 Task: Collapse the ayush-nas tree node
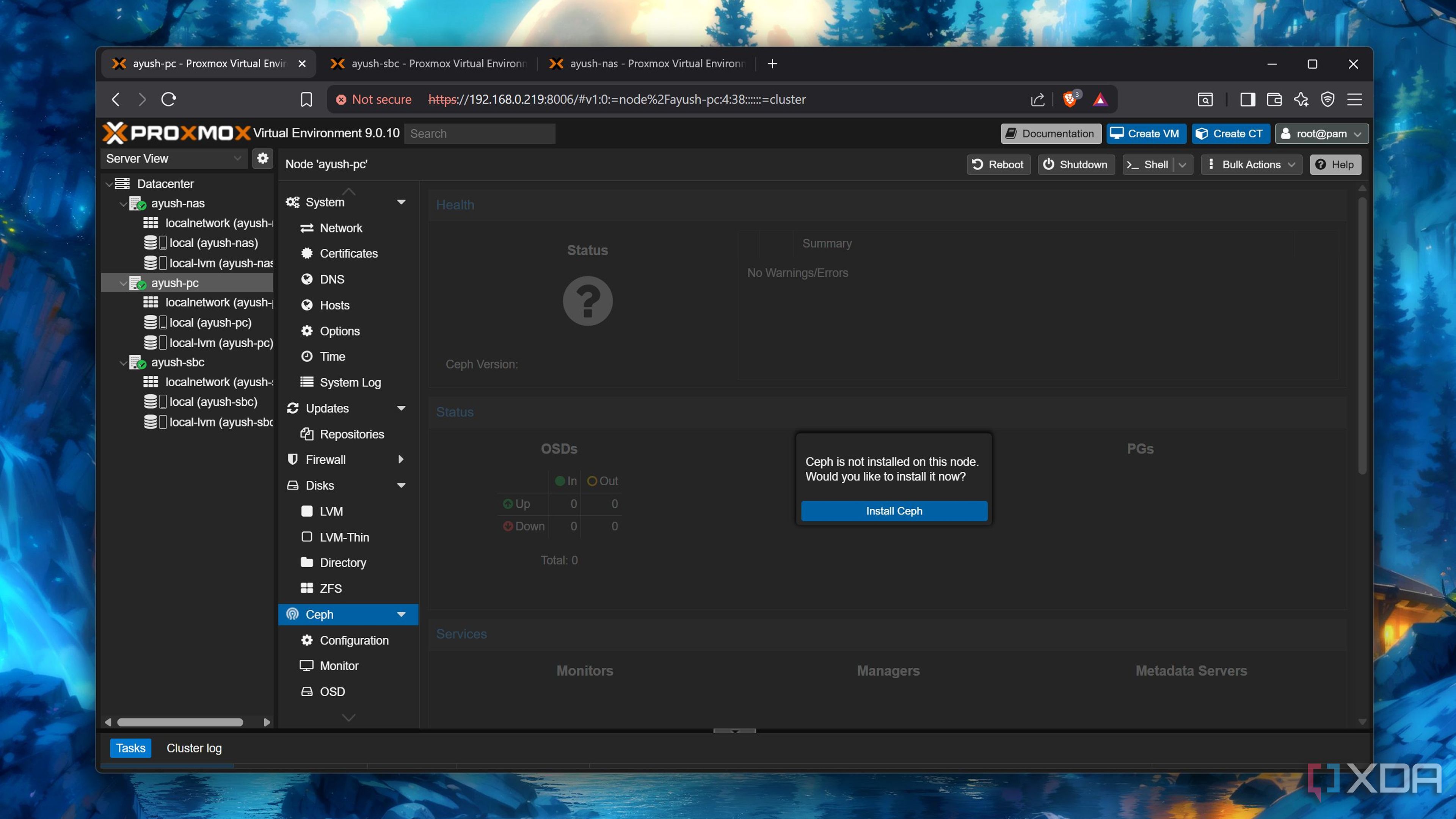pos(123,204)
